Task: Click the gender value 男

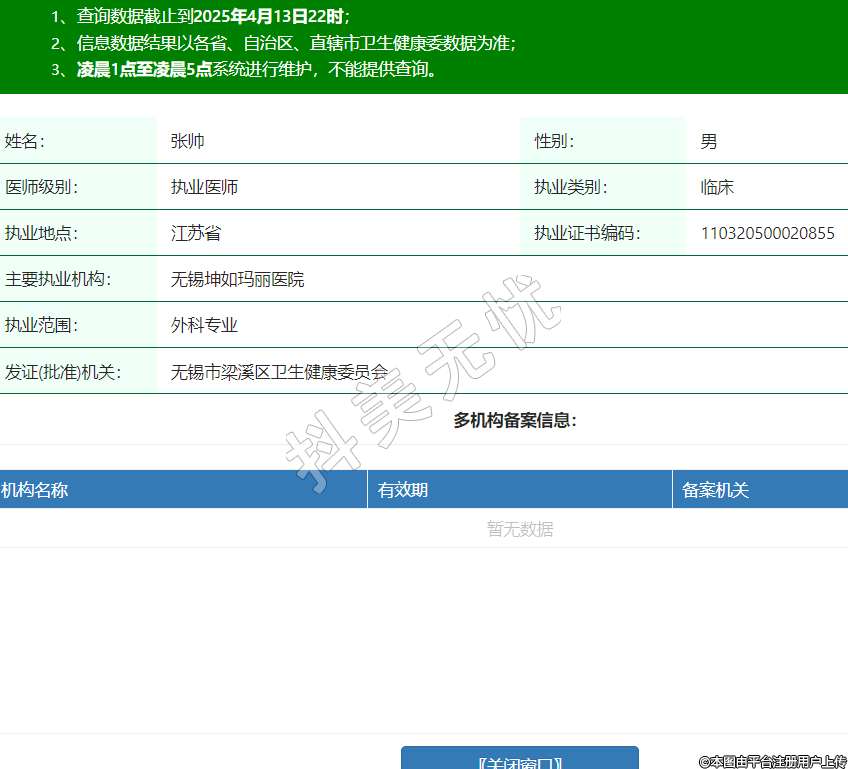Action: click(x=709, y=141)
